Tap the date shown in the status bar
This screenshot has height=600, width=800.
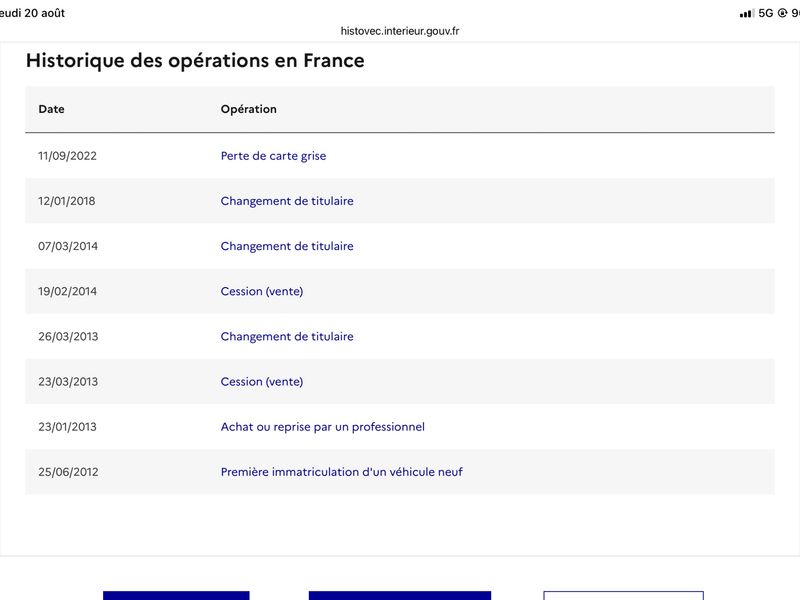(x=33, y=13)
